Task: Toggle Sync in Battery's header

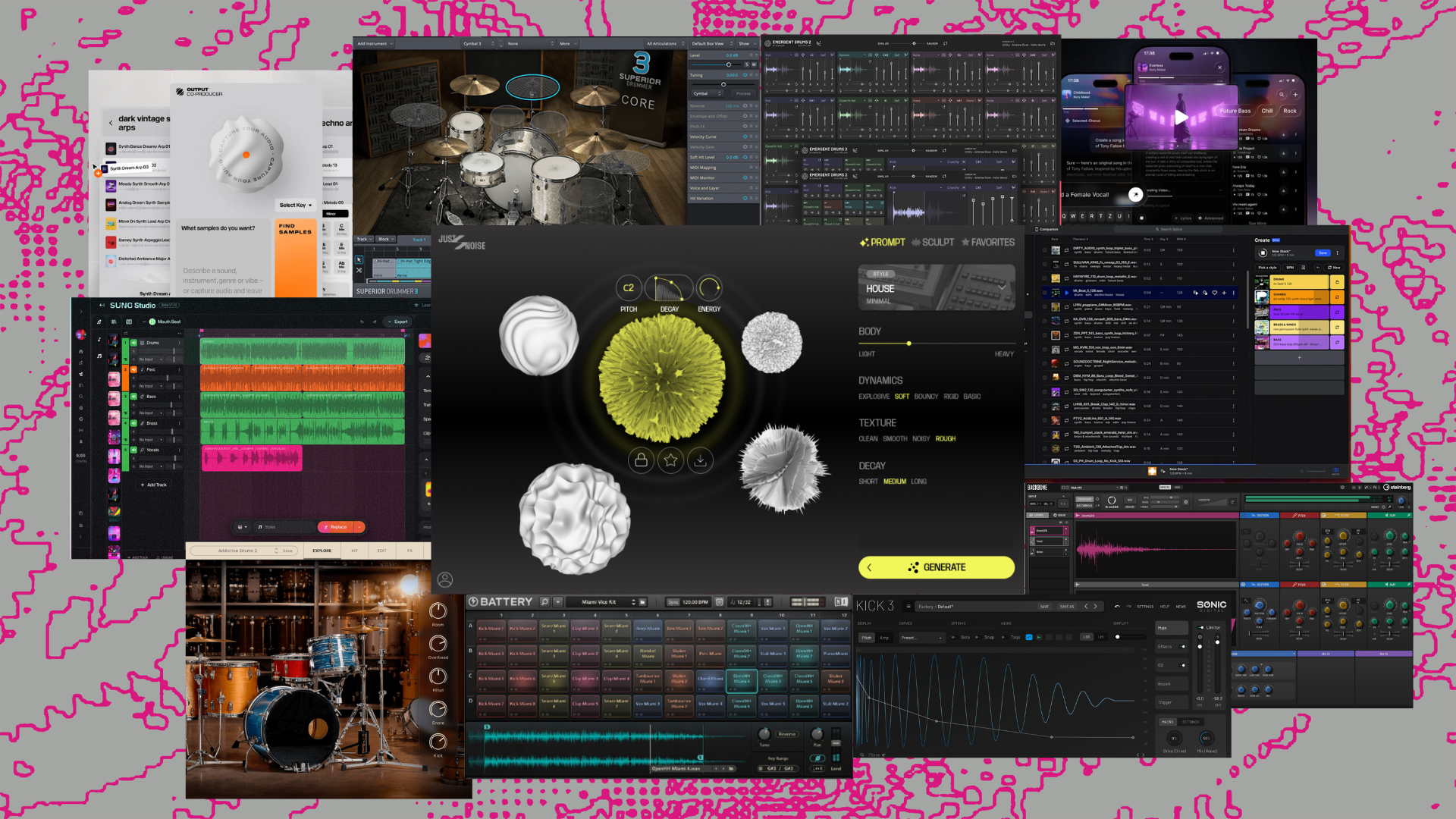Action: (673, 602)
